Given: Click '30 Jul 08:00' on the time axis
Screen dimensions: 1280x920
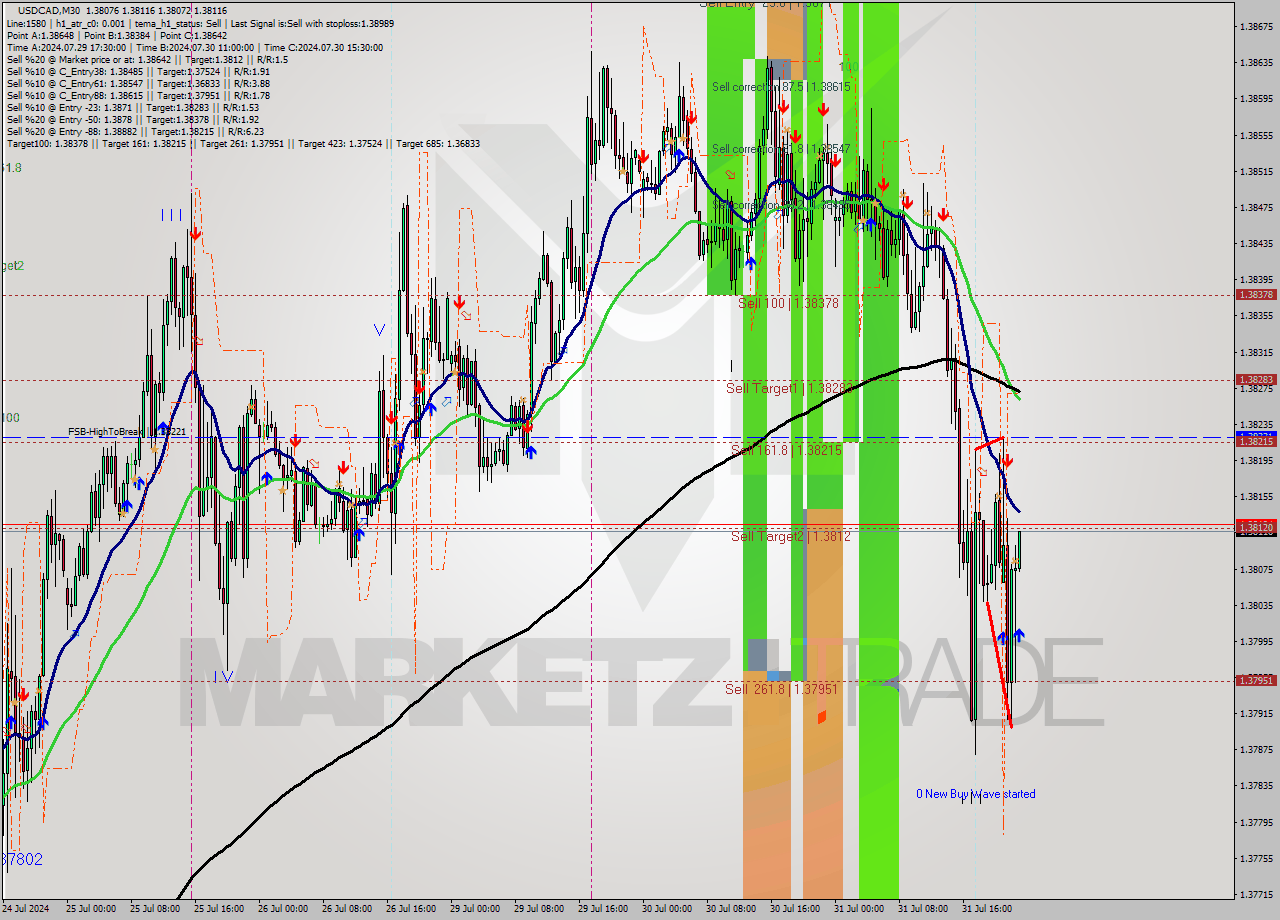Looking at the screenshot, I should [x=731, y=909].
